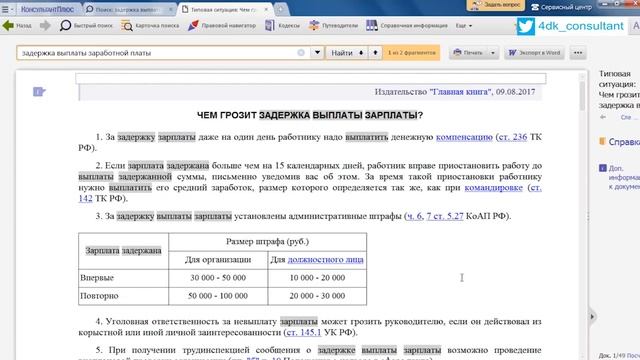Open Быстрый поиск from the toolbar

point(86,25)
